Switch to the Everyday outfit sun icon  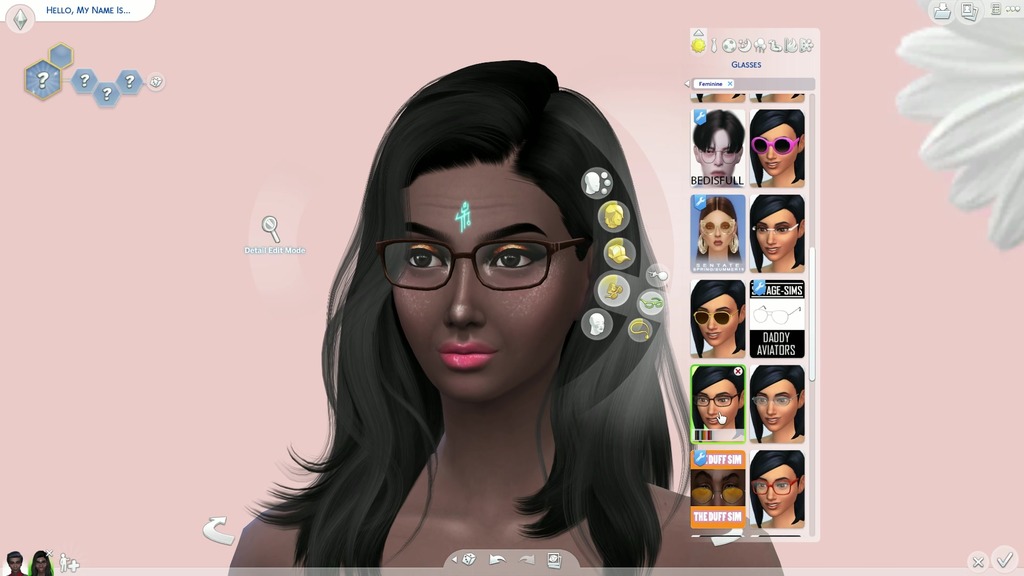[x=698, y=45]
